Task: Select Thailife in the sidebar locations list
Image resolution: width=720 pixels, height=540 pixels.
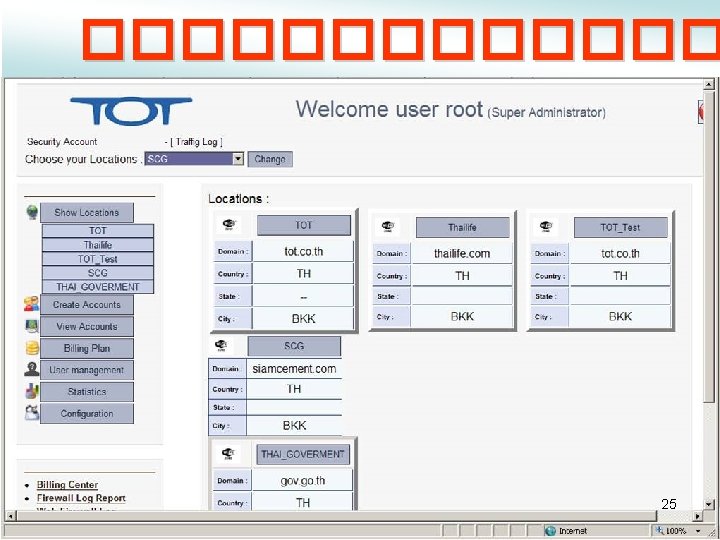Action: click(98, 245)
